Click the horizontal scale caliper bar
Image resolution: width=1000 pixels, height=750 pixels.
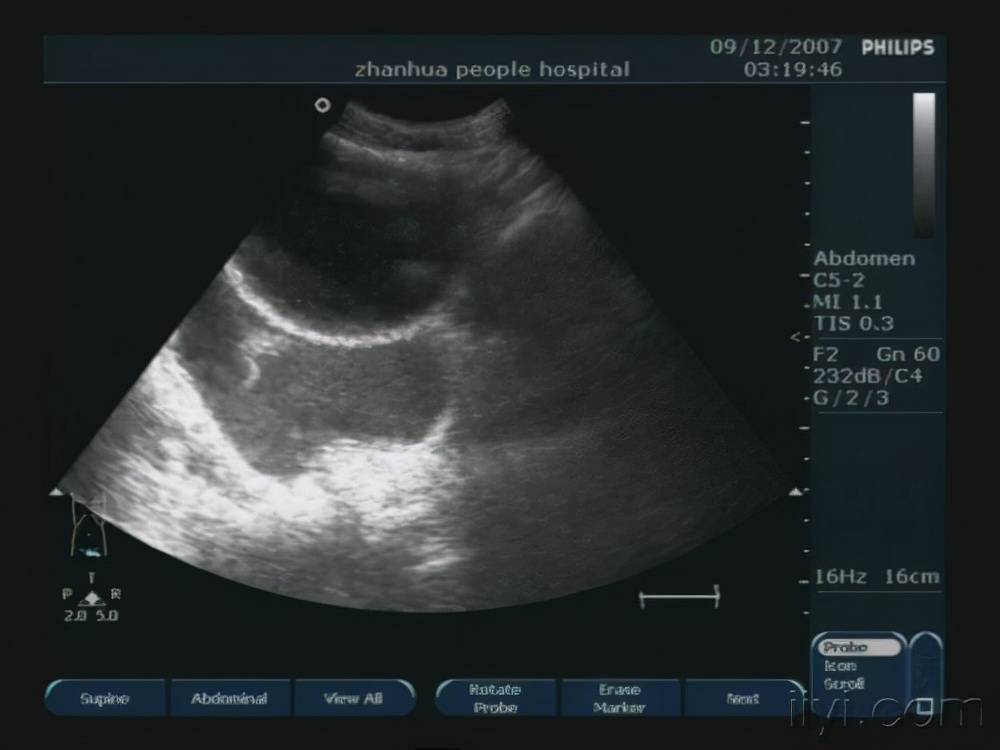point(679,598)
